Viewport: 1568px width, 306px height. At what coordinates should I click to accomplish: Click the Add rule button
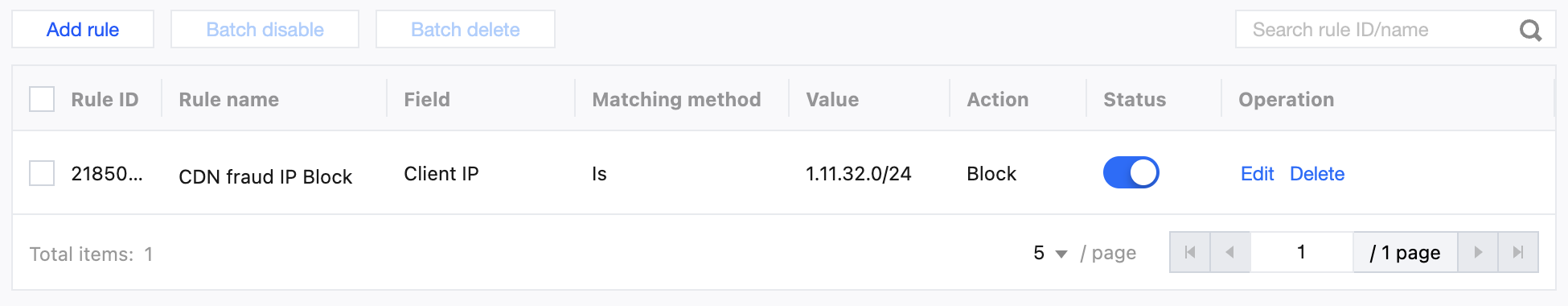click(83, 29)
